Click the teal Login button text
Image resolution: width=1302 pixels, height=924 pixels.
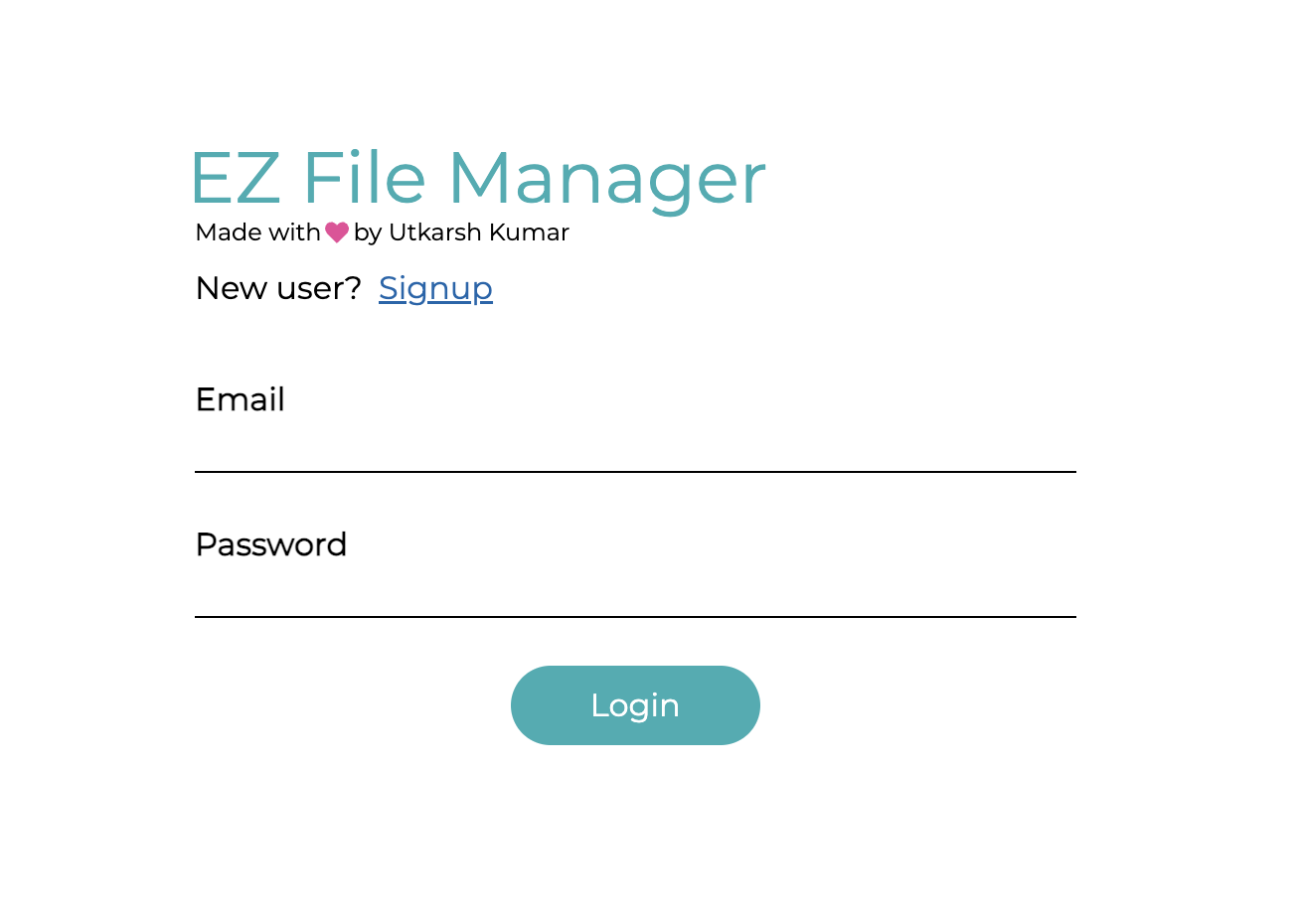coord(635,705)
